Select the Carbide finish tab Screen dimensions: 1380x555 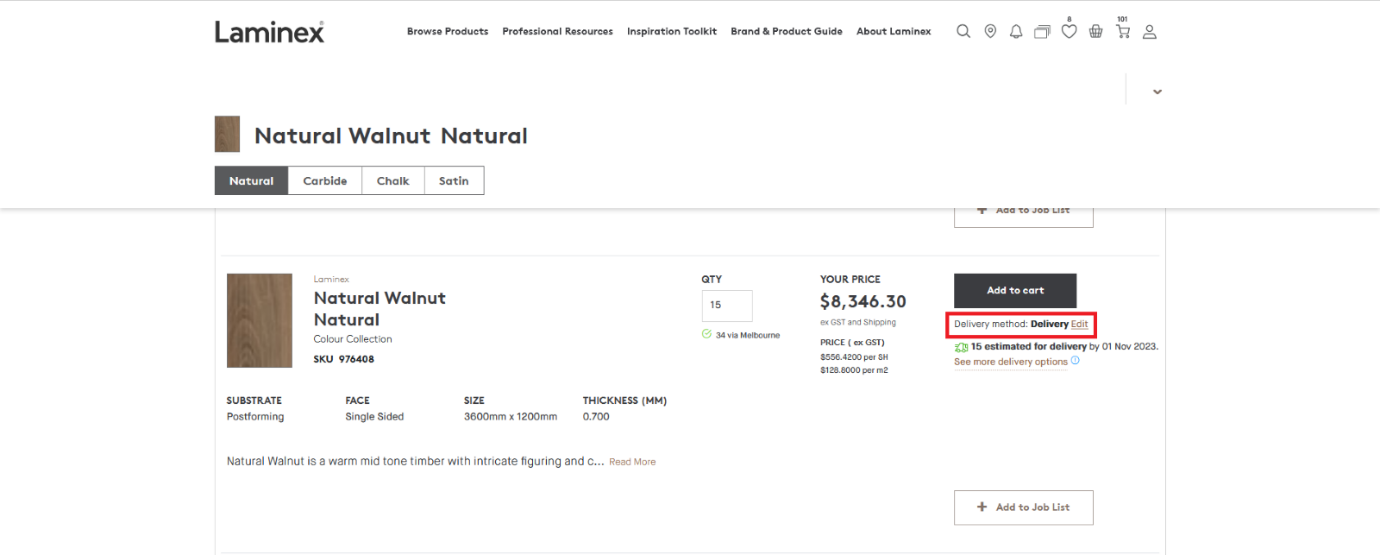tap(325, 181)
